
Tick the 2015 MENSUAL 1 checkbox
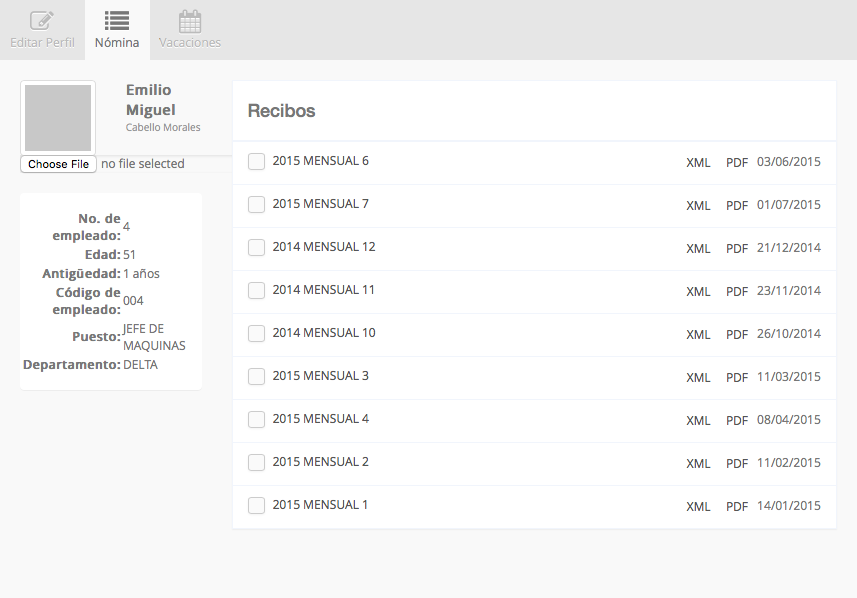coord(256,506)
